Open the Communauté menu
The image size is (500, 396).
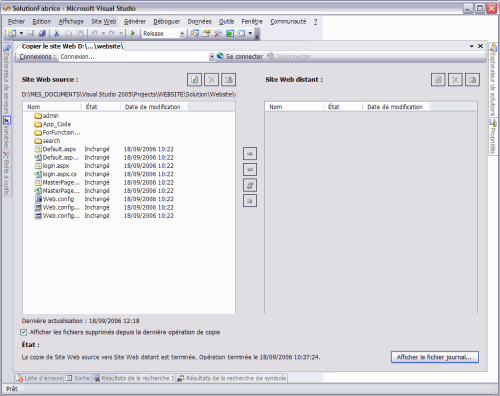(x=288, y=22)
